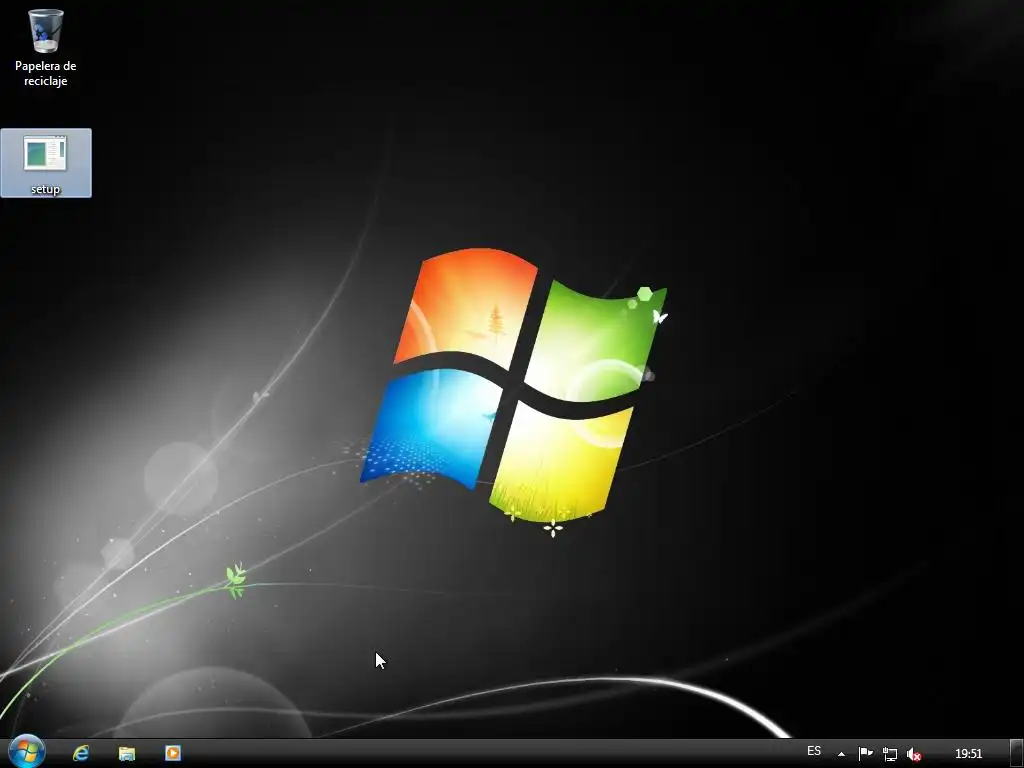Select the Papelera de reciclaje desktop icon

[45, 48]
